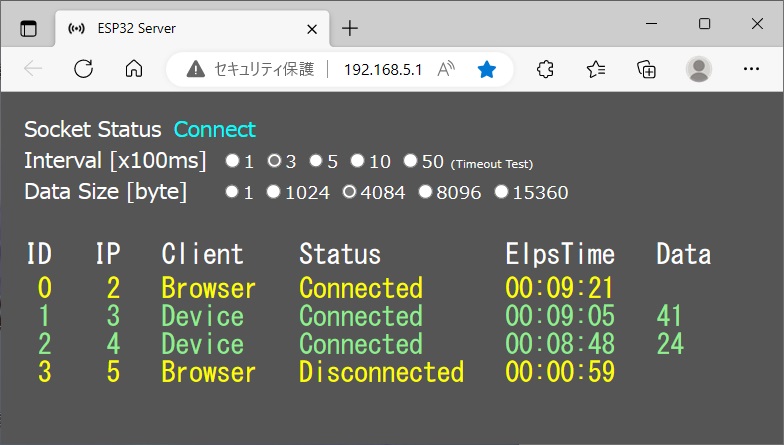This screenshot has height=445, width=784.
Task: Open the Collections icon
Action: pos(647,69)
